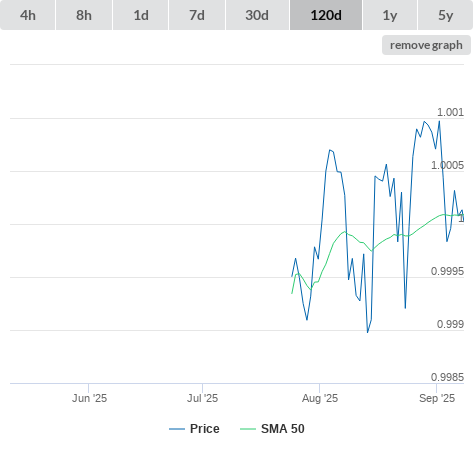
Task: Select the 4h time range tab
Action: (x=28, y=15)
